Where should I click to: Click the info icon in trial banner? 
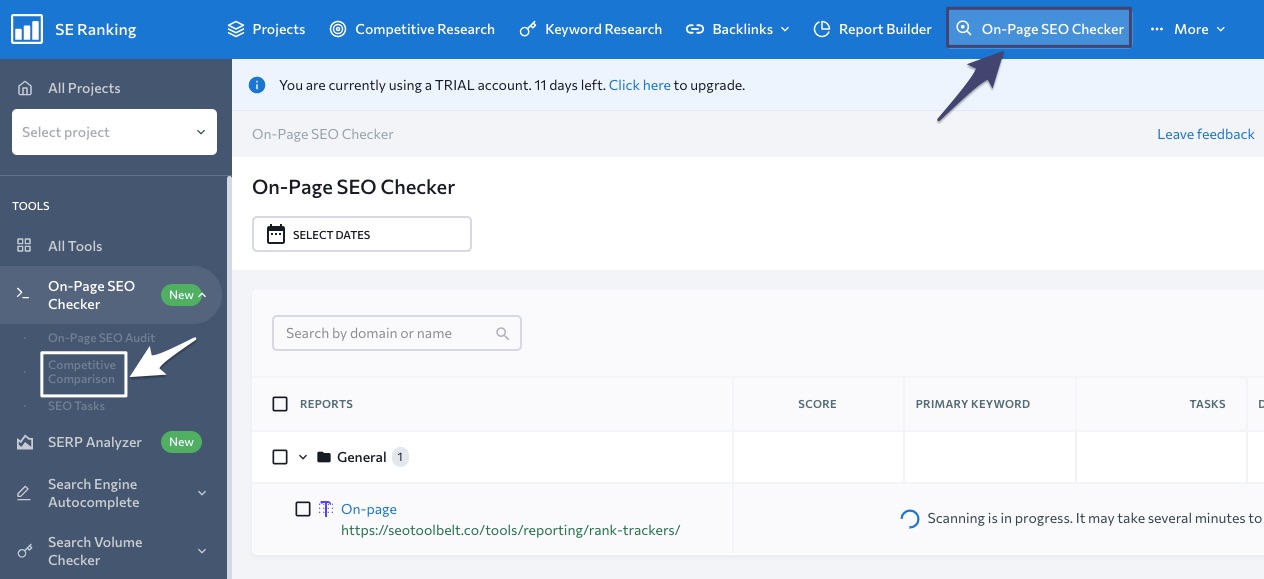257,85
